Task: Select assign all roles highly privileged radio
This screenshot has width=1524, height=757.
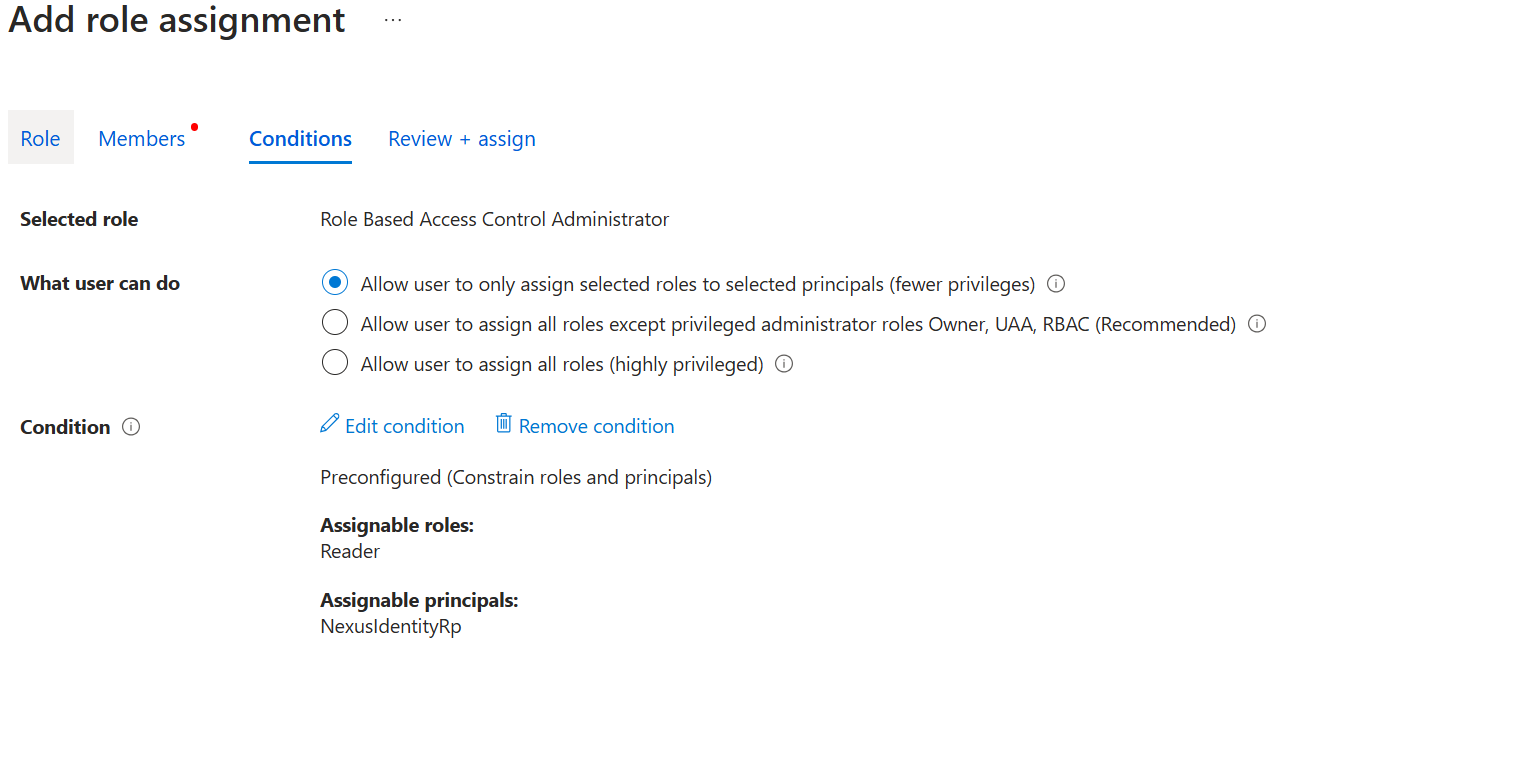Action: tap(335, 363)
